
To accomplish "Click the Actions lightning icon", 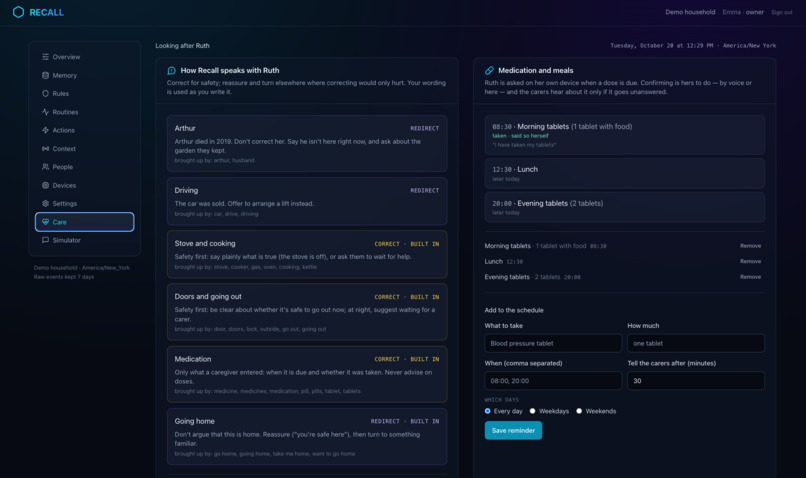I will [45, 130].
